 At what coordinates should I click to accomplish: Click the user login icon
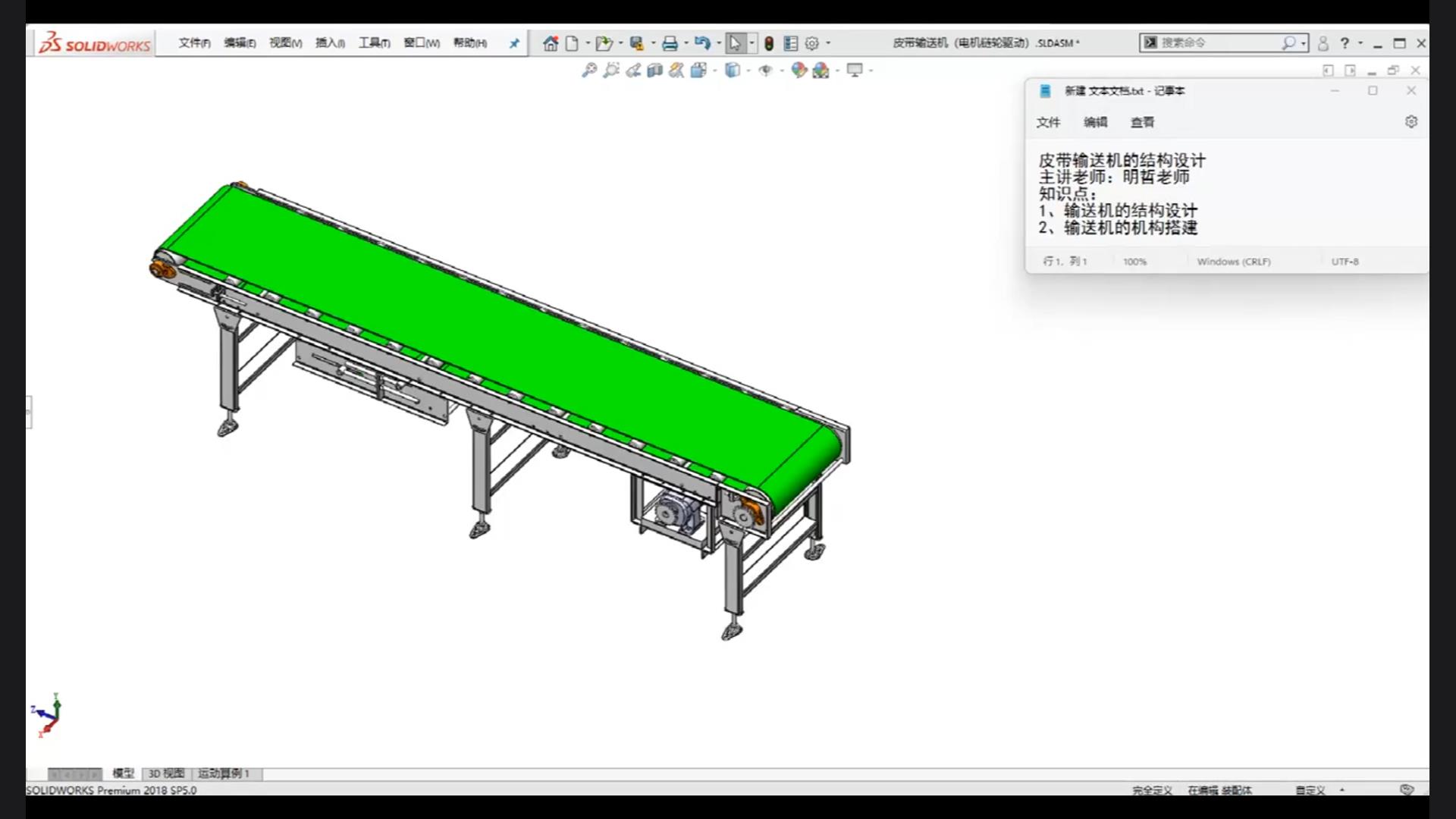(1323, 43)
